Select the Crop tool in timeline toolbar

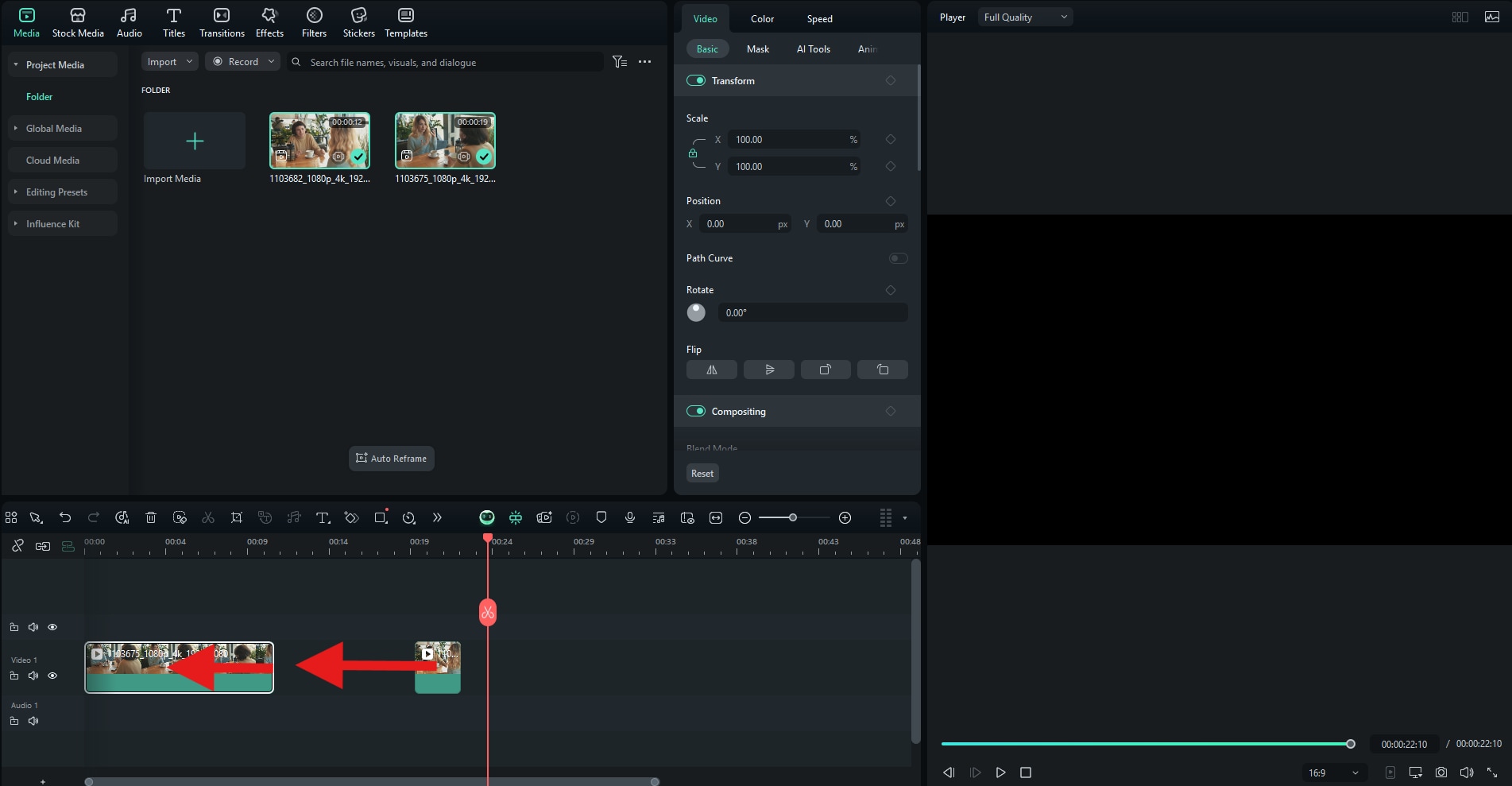pyautogui.click(x=237, y=517)
